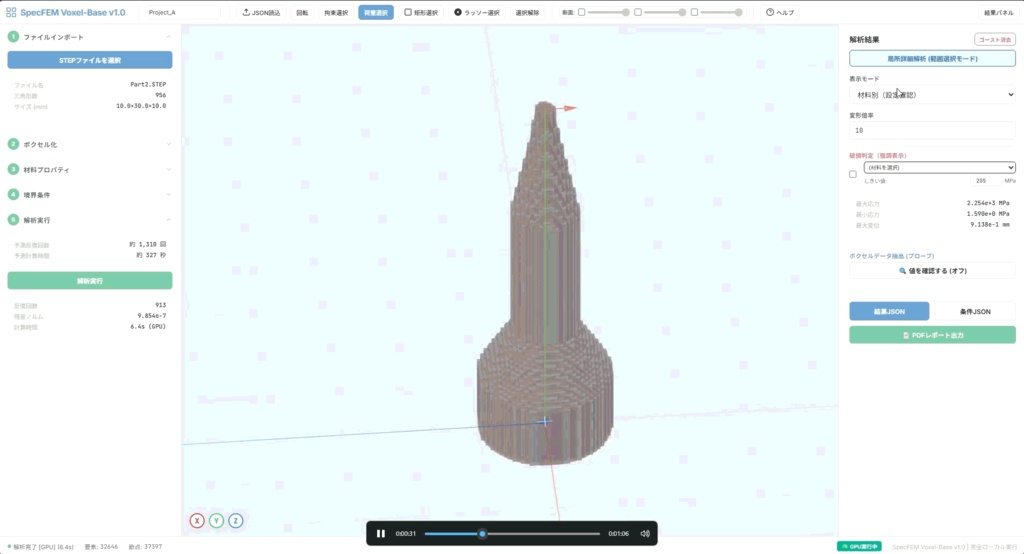Click the しきい値 threshold field
The image size is (1024, 554).
(x=985, y=180)
